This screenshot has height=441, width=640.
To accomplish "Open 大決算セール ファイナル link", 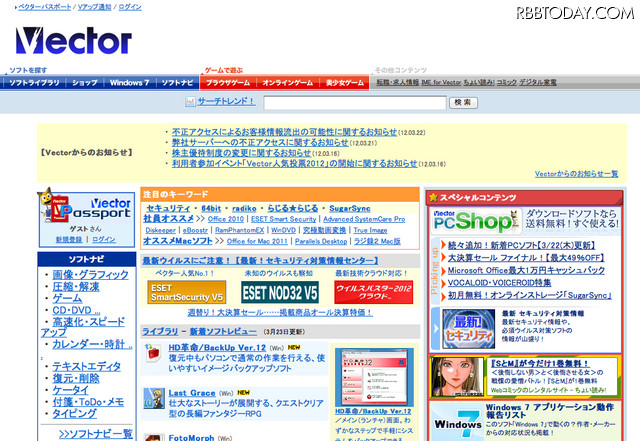I will click(526, 258).
